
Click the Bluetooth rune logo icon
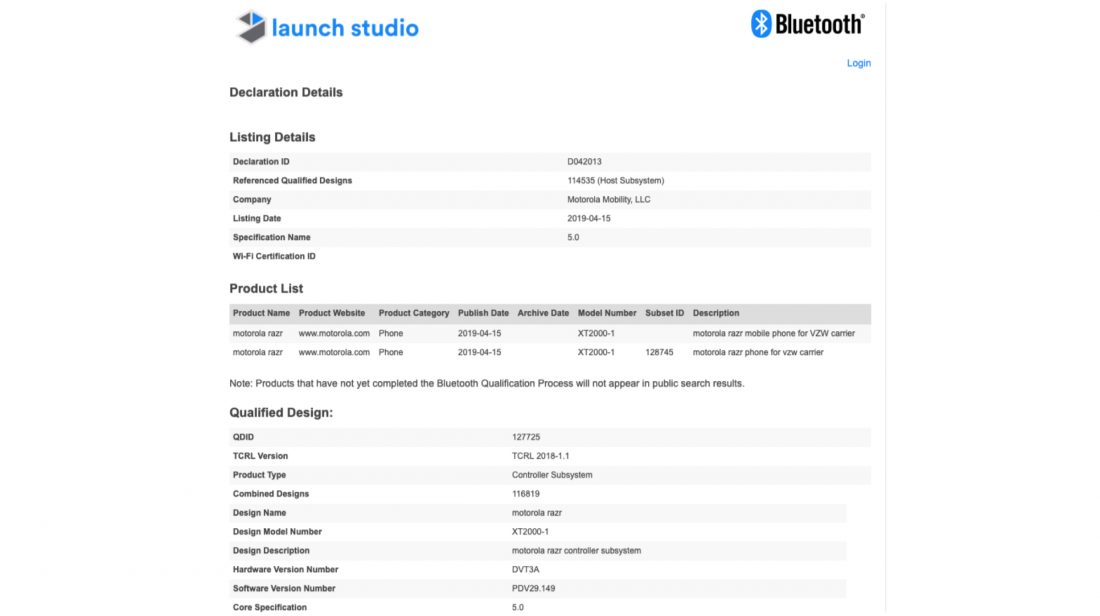pos(762,24)
